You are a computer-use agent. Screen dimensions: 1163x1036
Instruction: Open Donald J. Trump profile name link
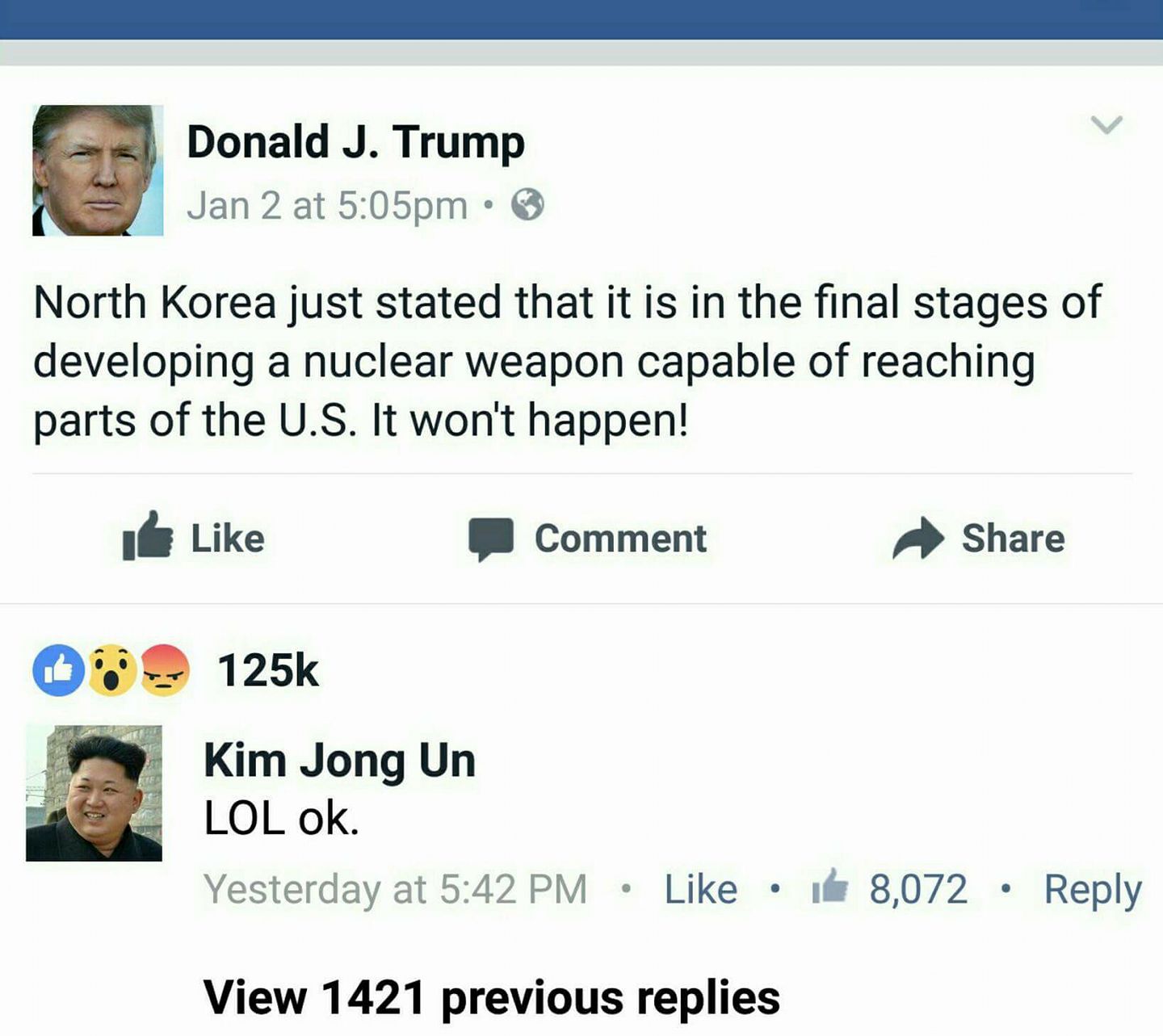tap(355, 143)
